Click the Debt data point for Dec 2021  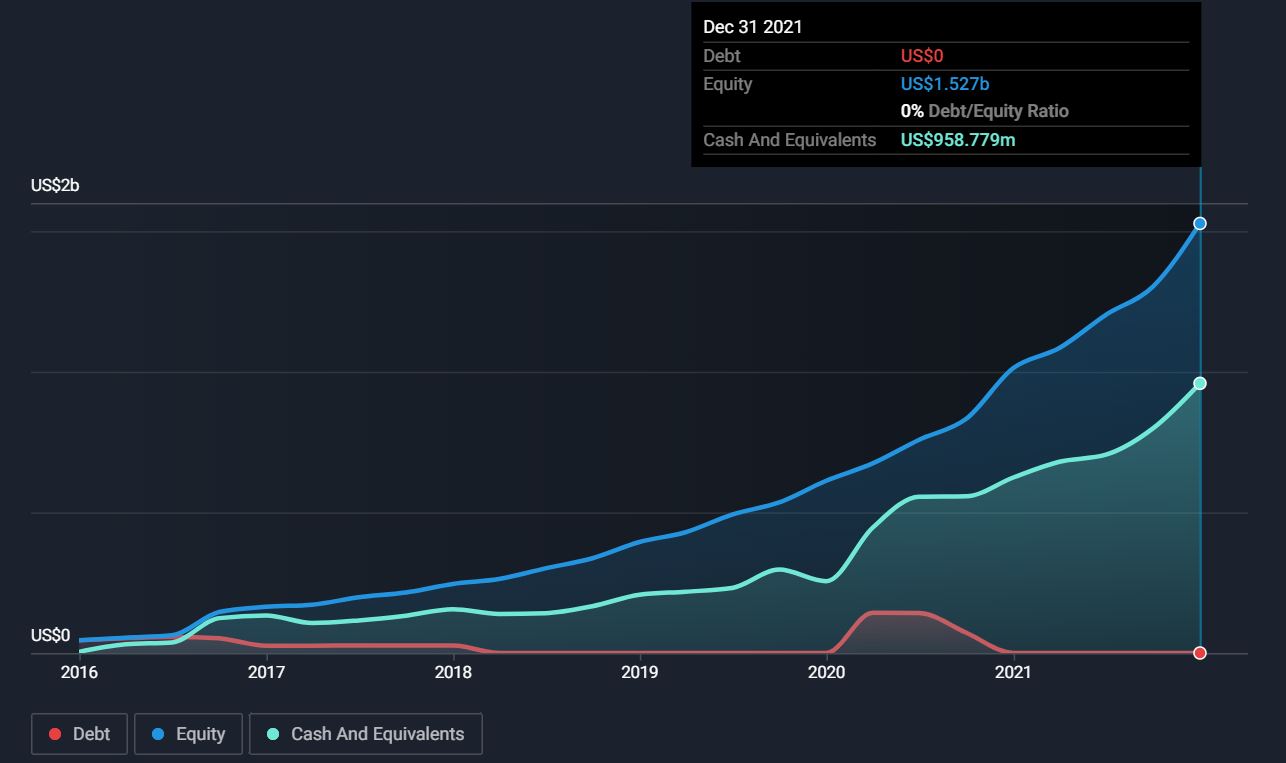pos(1200,653)
